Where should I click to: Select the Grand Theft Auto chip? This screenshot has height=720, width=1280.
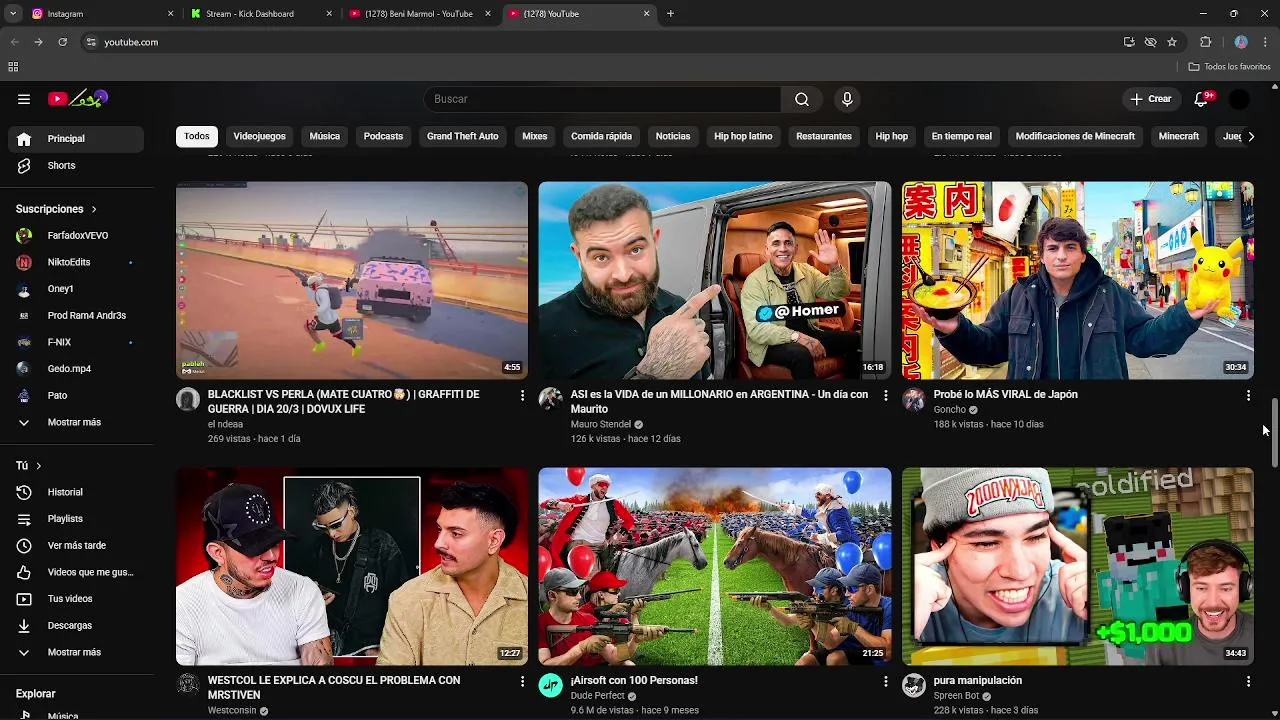point(462,136)
